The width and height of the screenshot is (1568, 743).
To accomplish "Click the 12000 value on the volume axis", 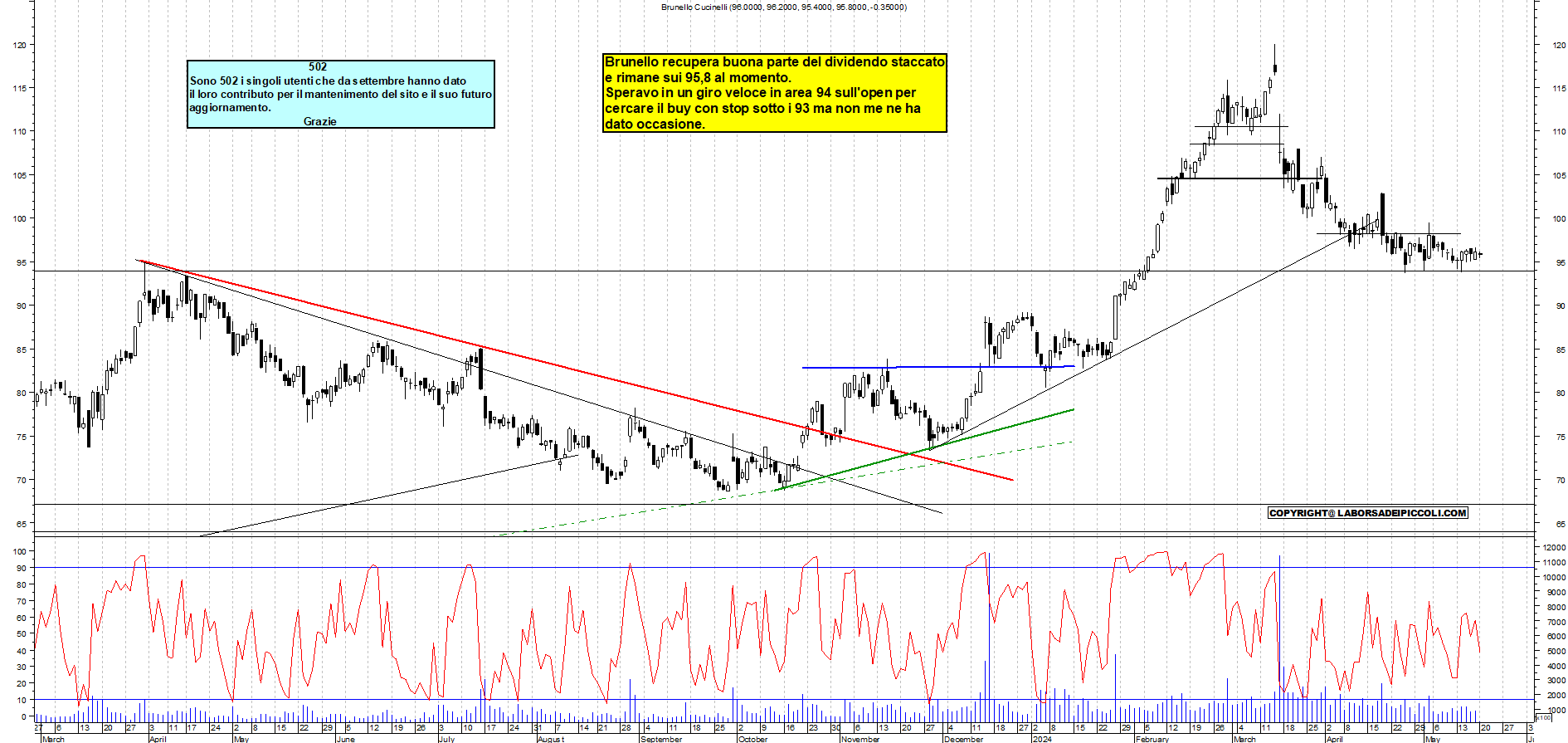I will 1554,548.
